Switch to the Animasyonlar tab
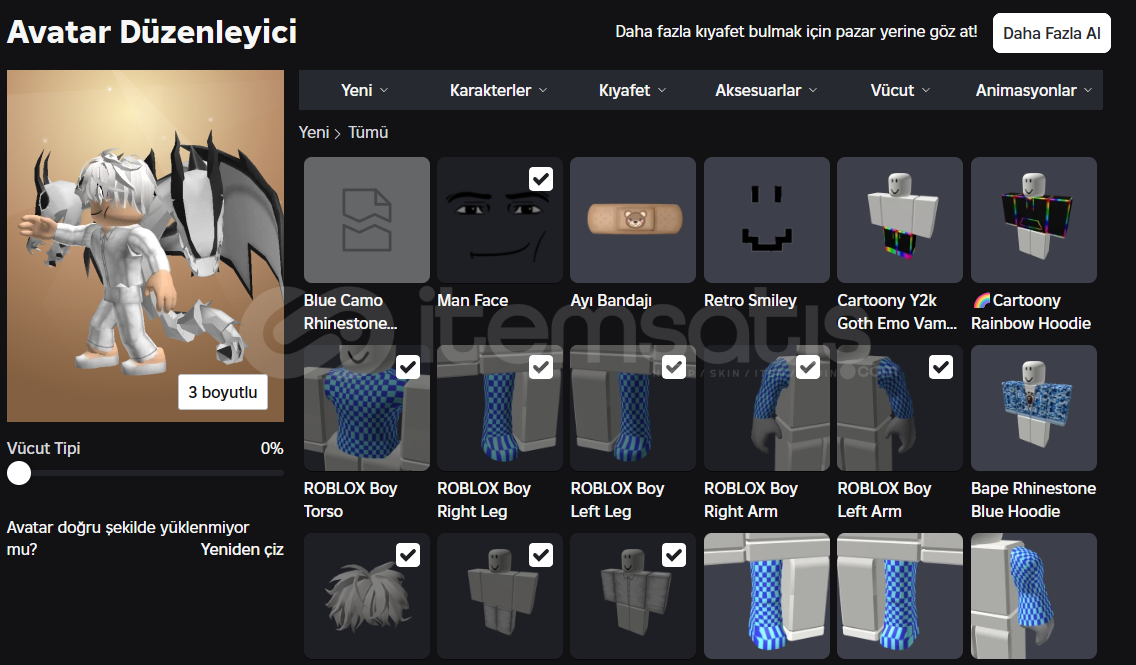1136x665 pixels. click(1026, 91)
